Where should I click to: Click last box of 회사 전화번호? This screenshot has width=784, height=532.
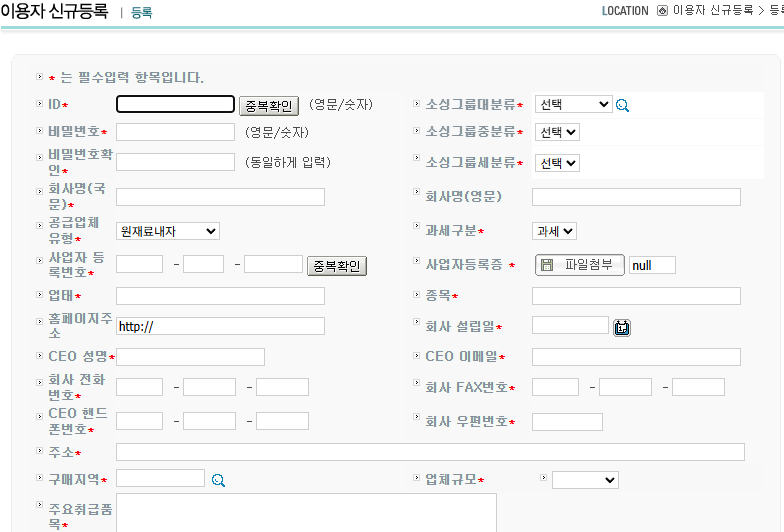pyautogui.click(x=282, y=387)
